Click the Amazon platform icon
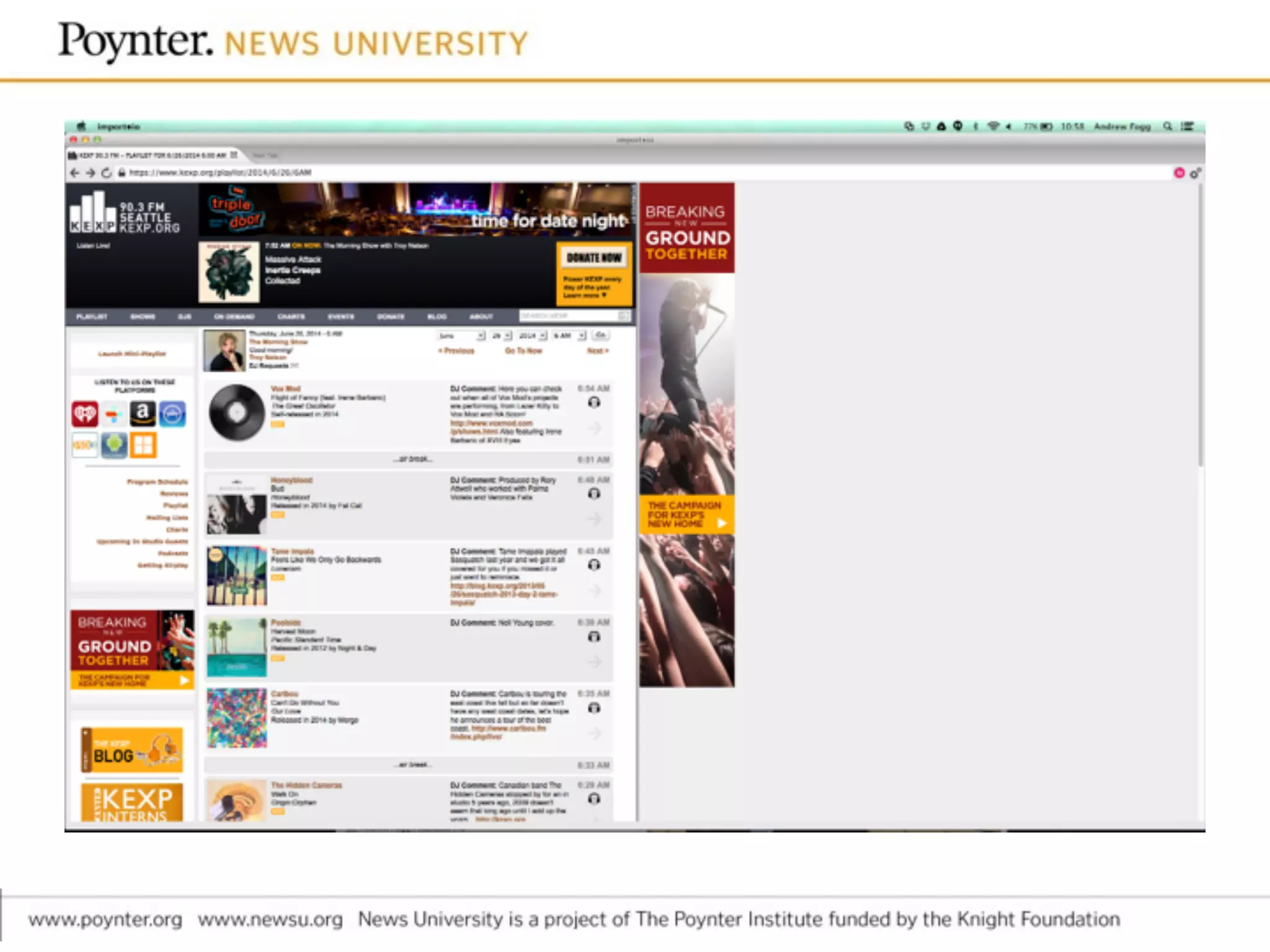This screenshot has height=952, width=1270. 143,413
